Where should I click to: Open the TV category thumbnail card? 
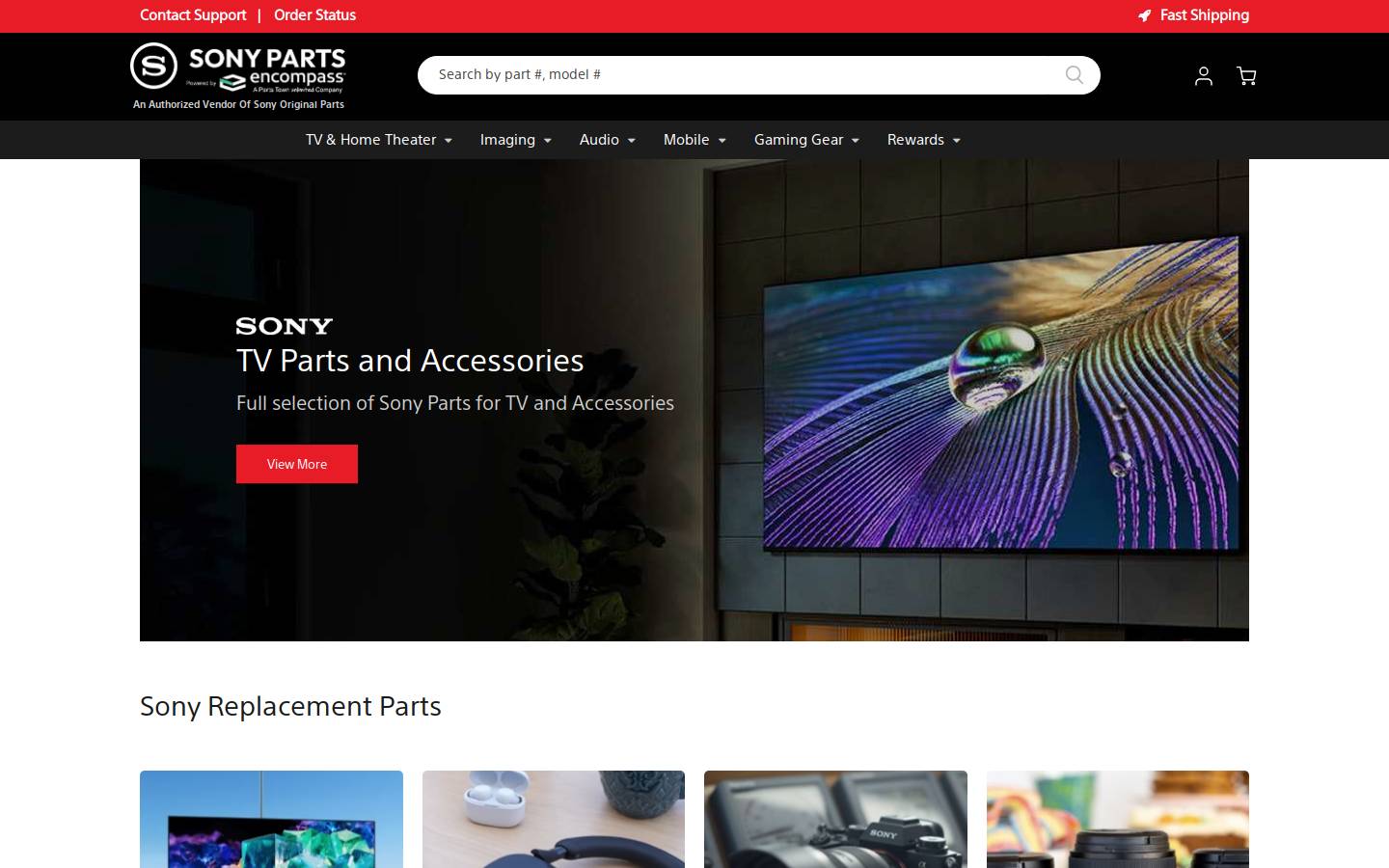point(271,819)
